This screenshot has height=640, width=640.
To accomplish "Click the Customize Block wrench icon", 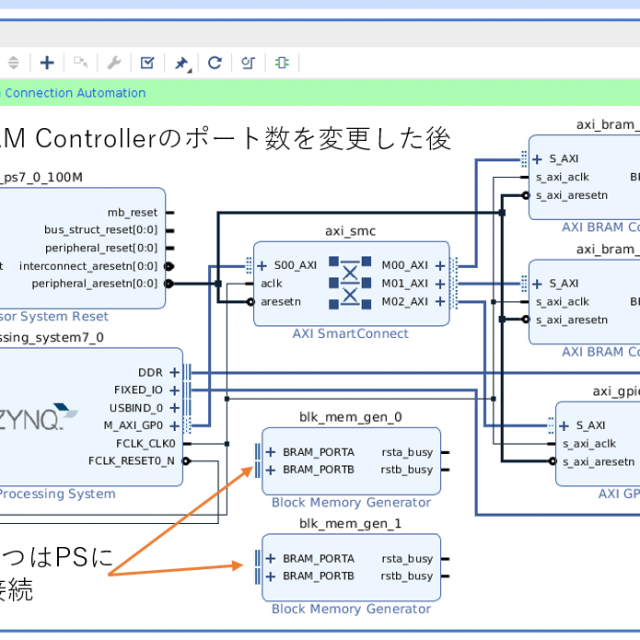I will (x=114, y=63).
